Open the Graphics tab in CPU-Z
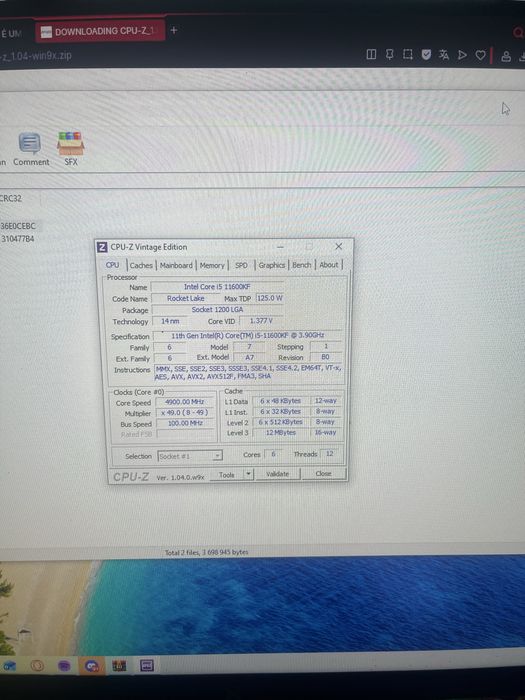525x700 pixels. point(271,265)
